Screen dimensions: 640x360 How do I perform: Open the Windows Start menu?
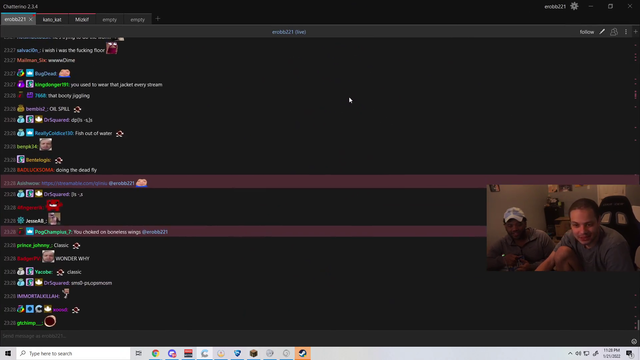point(8,353)
